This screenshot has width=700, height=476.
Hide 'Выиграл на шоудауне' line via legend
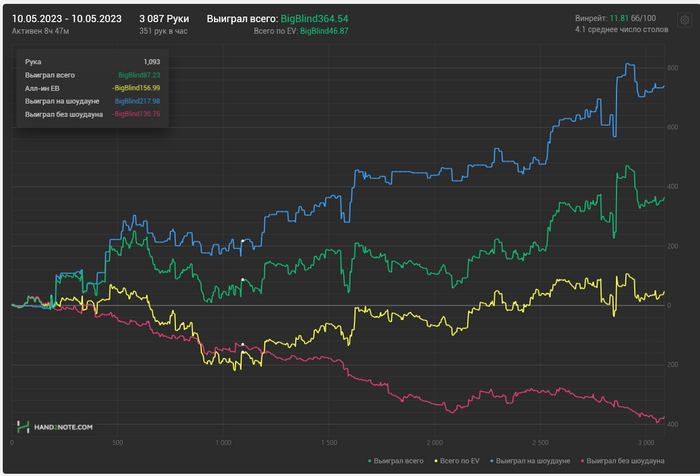[x=533, y=461]
